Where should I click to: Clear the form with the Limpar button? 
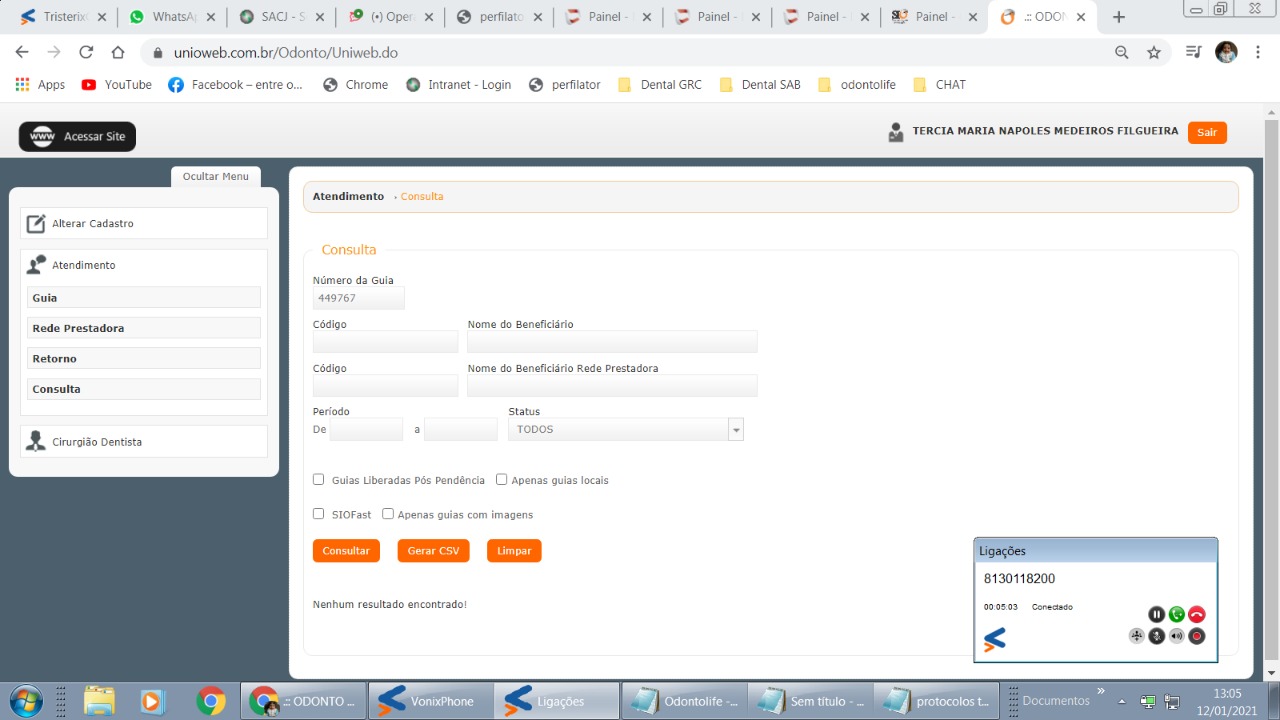tap(514, 551)
